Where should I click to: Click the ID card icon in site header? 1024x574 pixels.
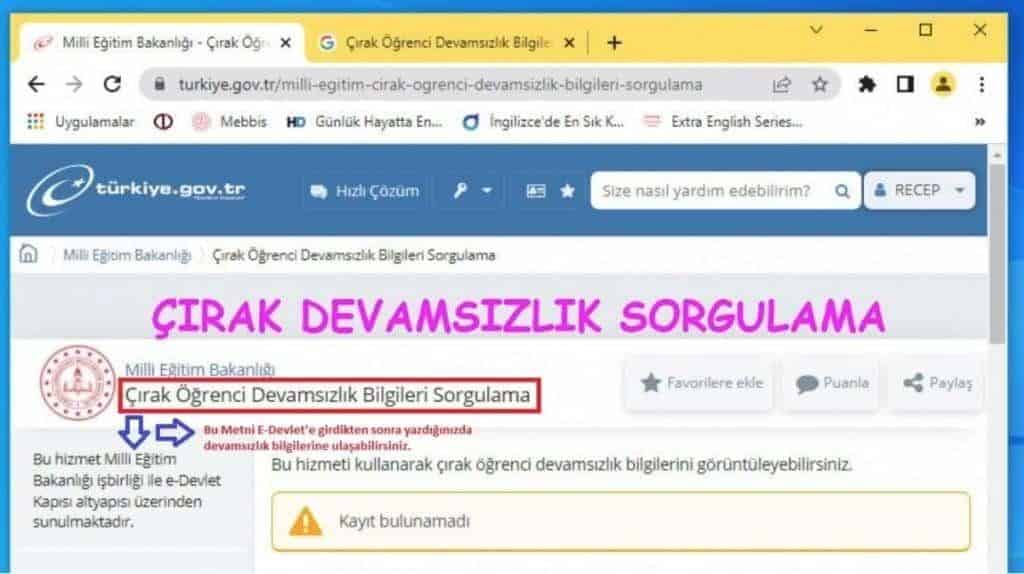pos(536,191)
